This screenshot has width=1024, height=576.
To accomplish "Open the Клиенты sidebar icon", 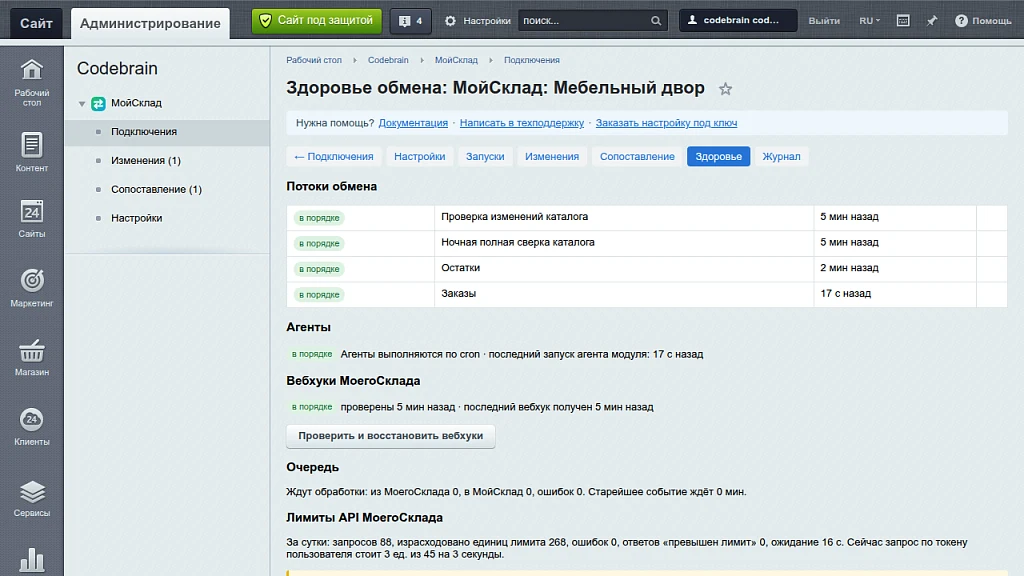I will (x=31, y=426).
